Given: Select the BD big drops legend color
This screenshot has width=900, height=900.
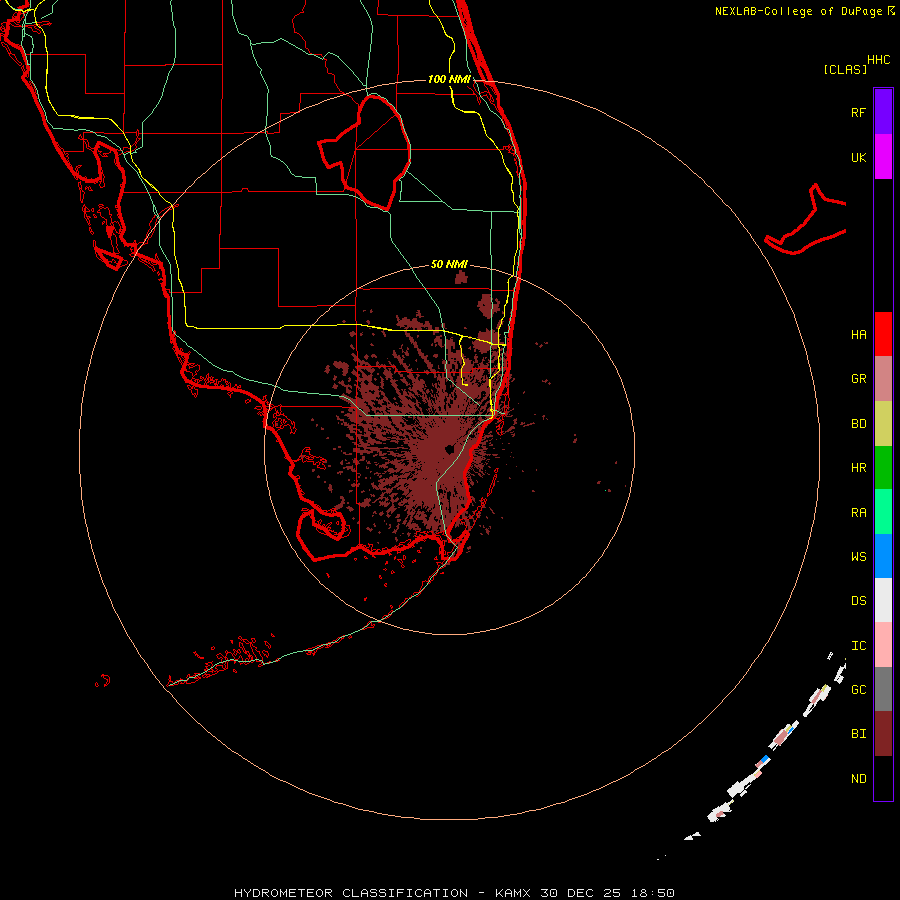Looking at the screenshot, I should click(x=883, y=424).
